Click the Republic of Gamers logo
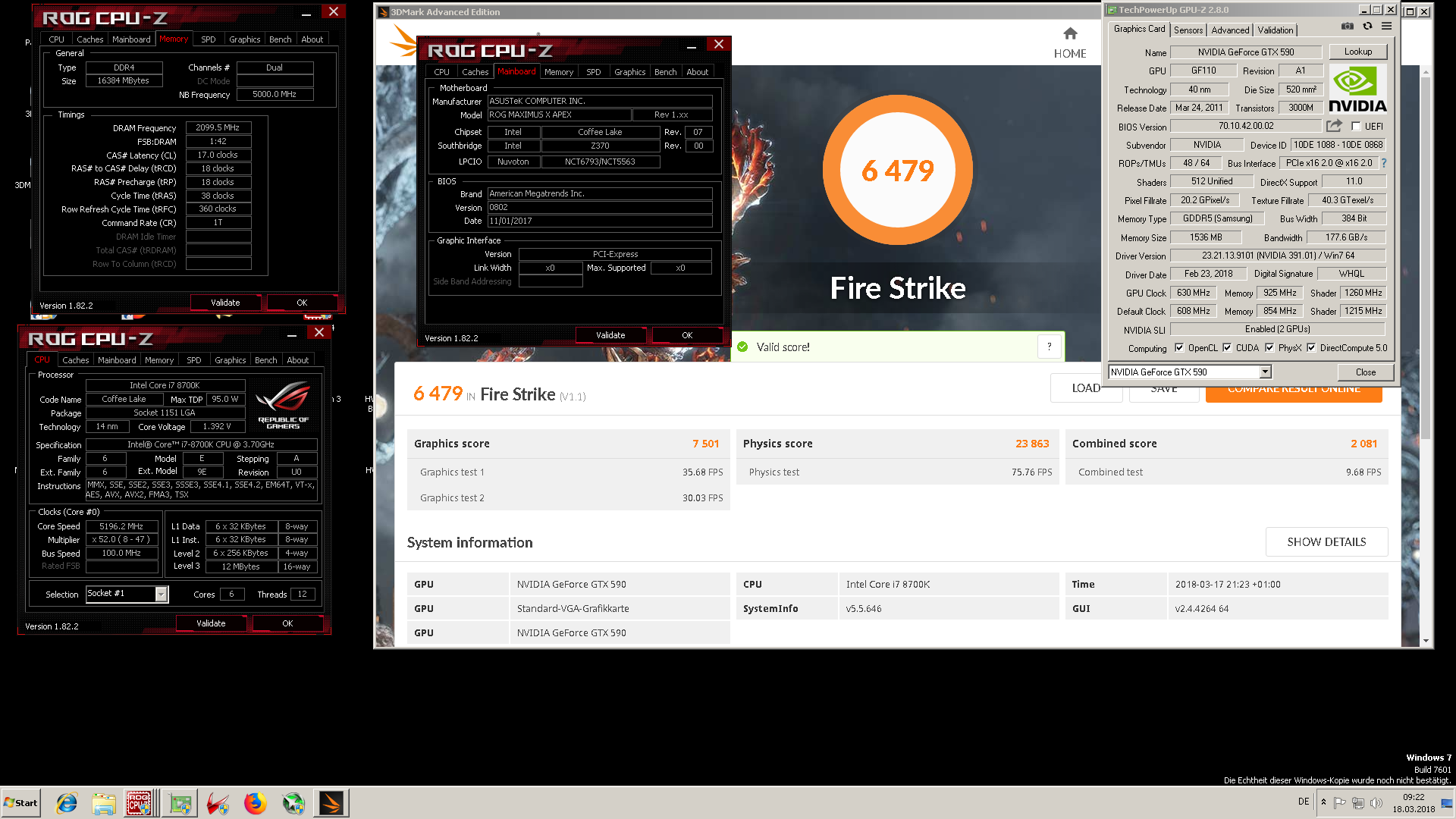Viewport: 1456px width, 819px height. [x=283, y=405]
